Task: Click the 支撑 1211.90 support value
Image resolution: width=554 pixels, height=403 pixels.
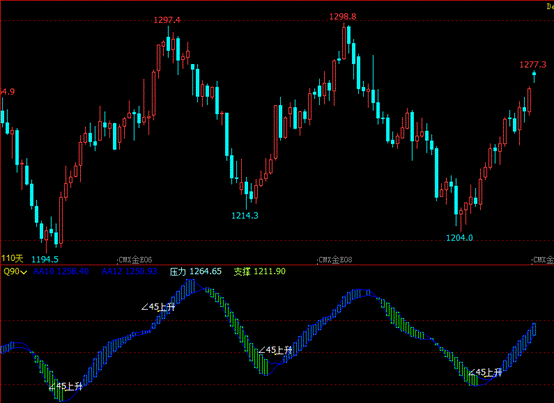Action: (x=259, y=271)
